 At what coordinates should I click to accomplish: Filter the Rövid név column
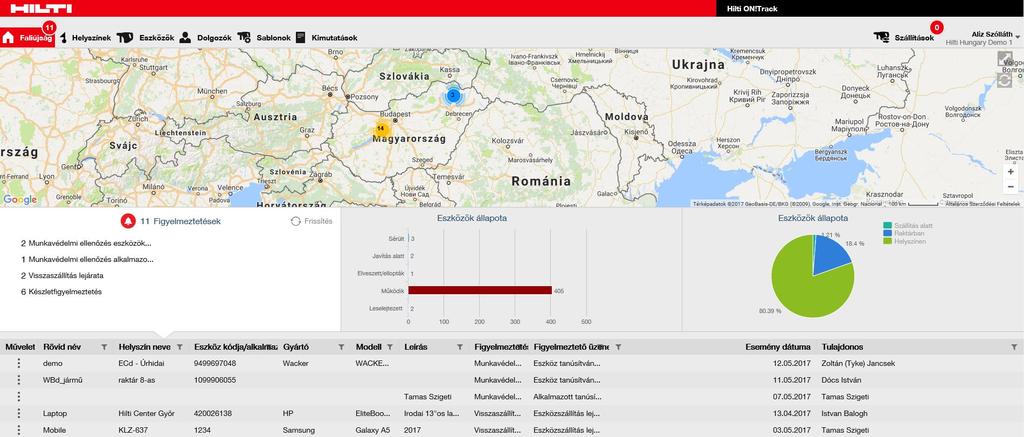pyautogui.click(x=104, y=348)
